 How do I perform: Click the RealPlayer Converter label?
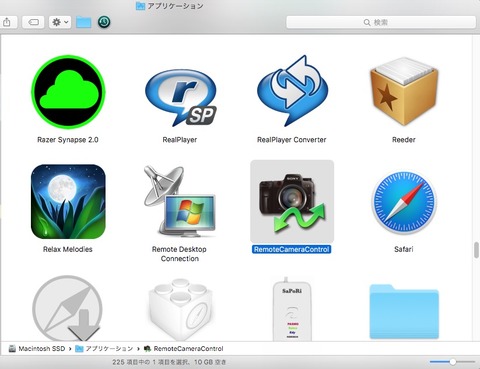292,140
